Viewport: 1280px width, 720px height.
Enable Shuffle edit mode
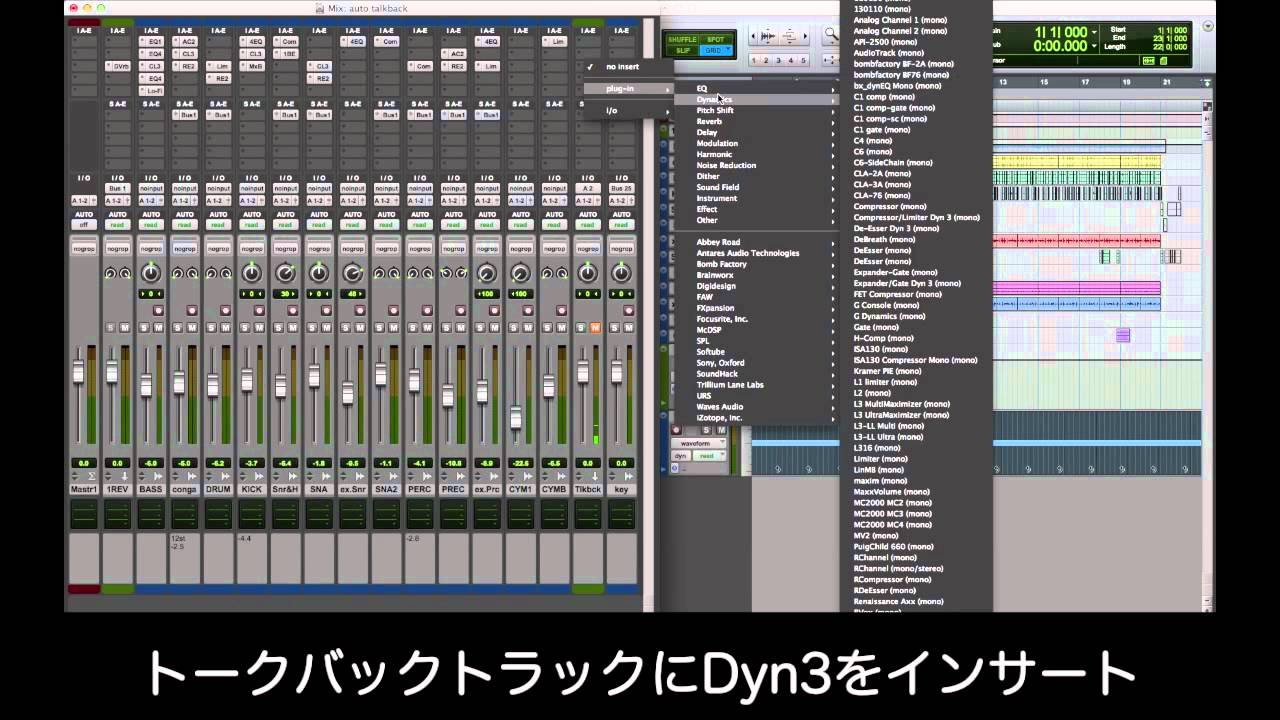pos(683,39)
